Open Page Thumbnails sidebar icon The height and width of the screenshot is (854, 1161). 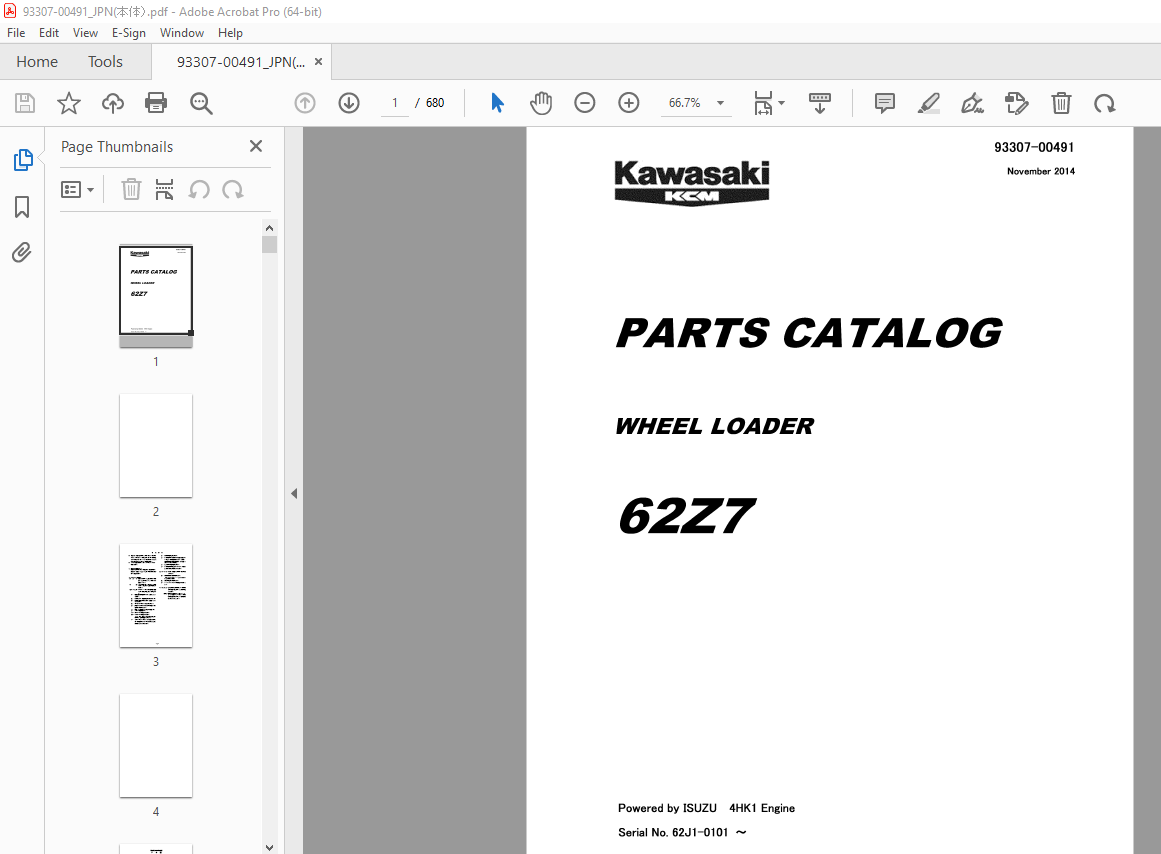tap(23, 160)
